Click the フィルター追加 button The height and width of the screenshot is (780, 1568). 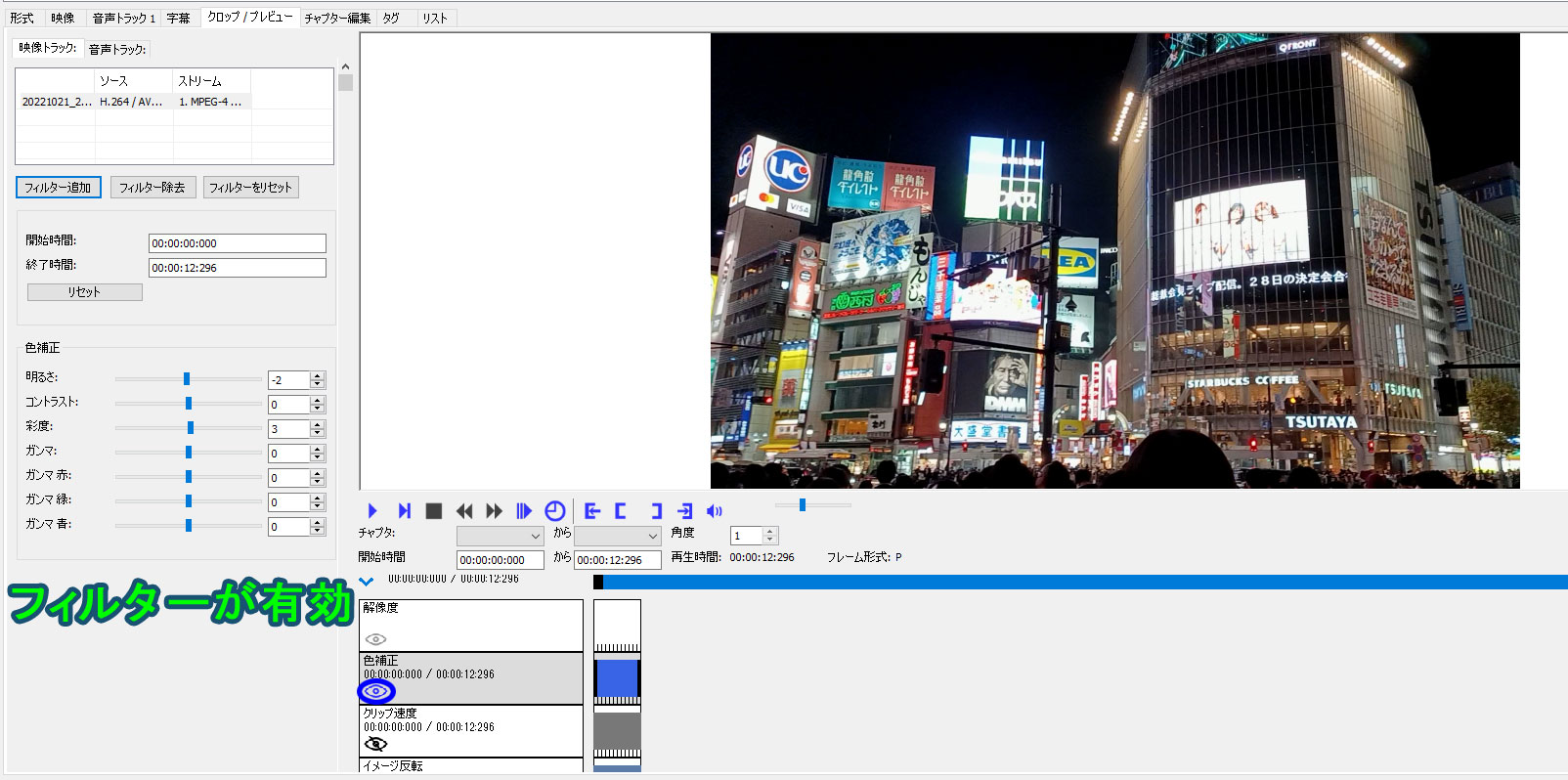[58, 187]
